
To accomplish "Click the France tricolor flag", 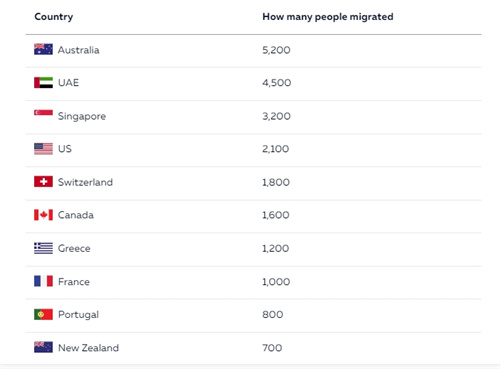I will pos(43,281).
